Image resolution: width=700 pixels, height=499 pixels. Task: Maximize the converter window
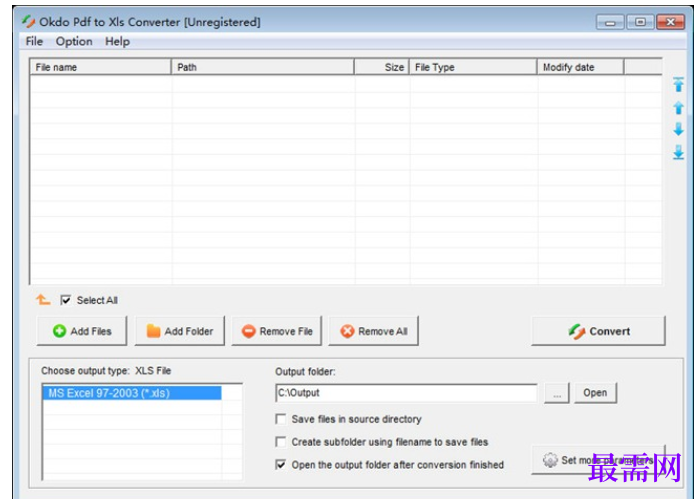pyautogui.click(x=640, y=22)
